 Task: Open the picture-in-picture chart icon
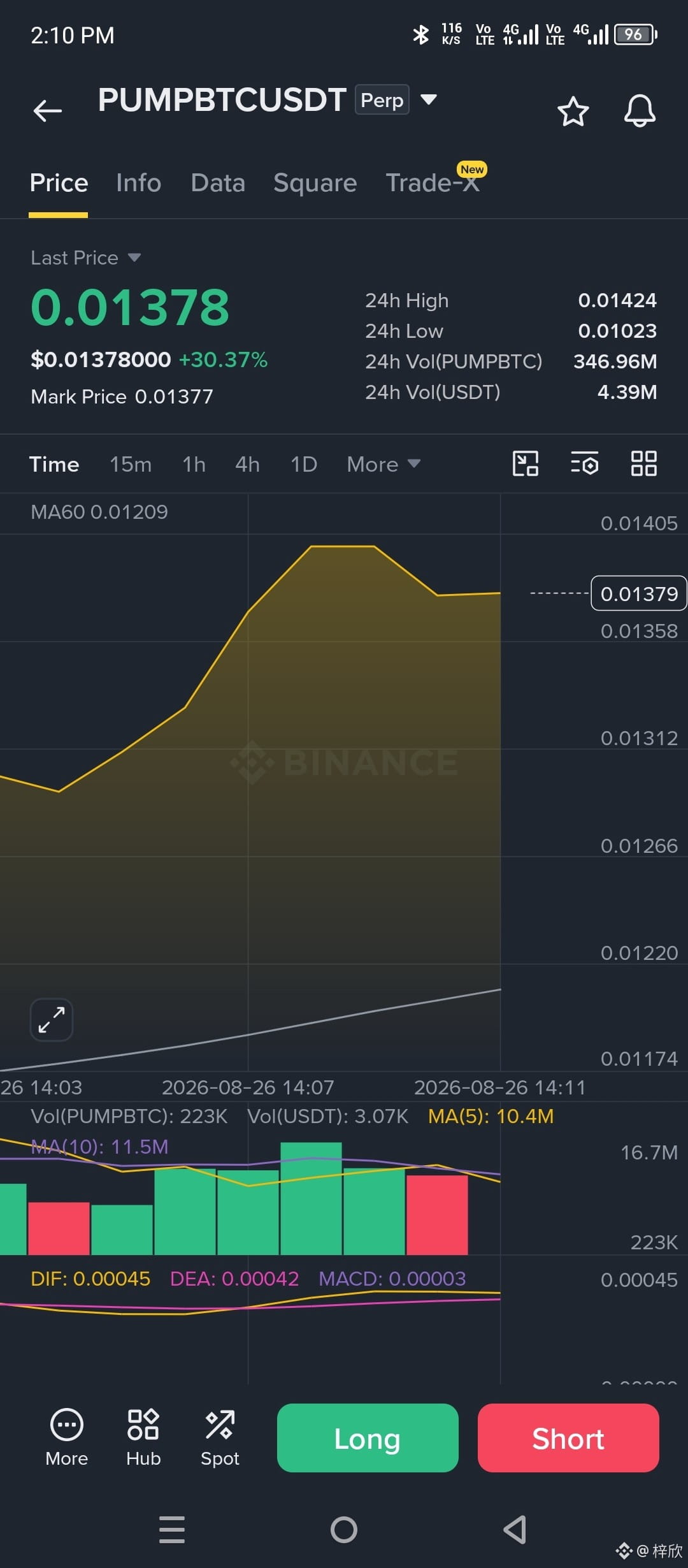point(526,463)
